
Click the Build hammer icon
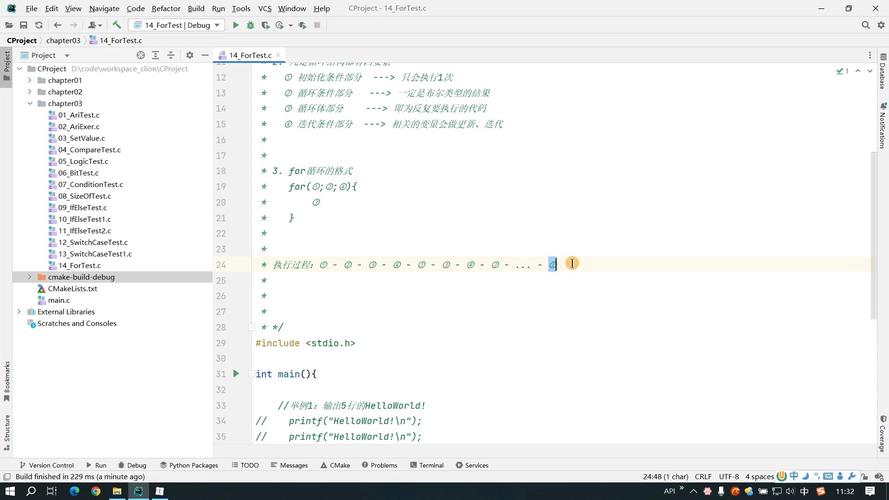click(117, 25)
